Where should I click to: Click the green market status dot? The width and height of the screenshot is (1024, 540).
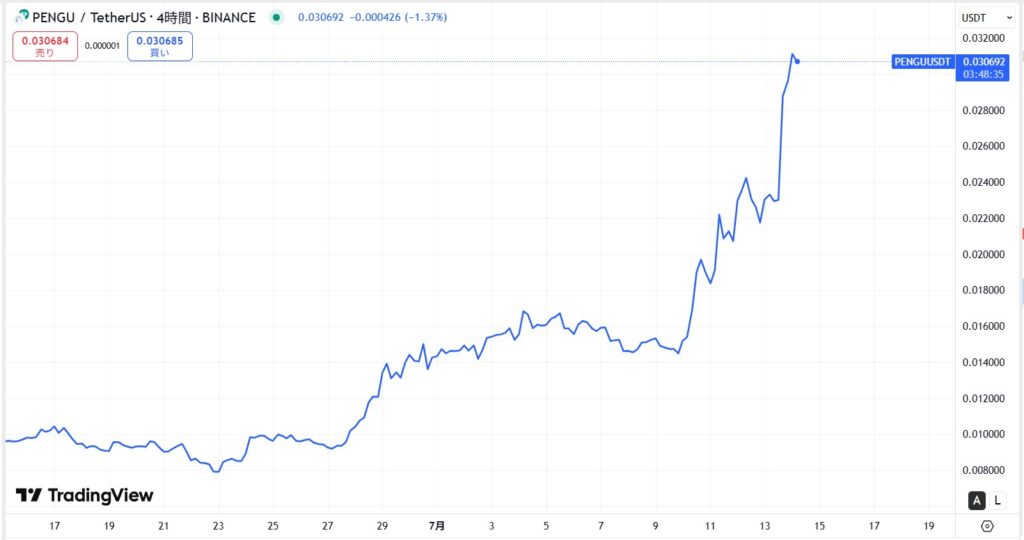[x=276, y=18]
